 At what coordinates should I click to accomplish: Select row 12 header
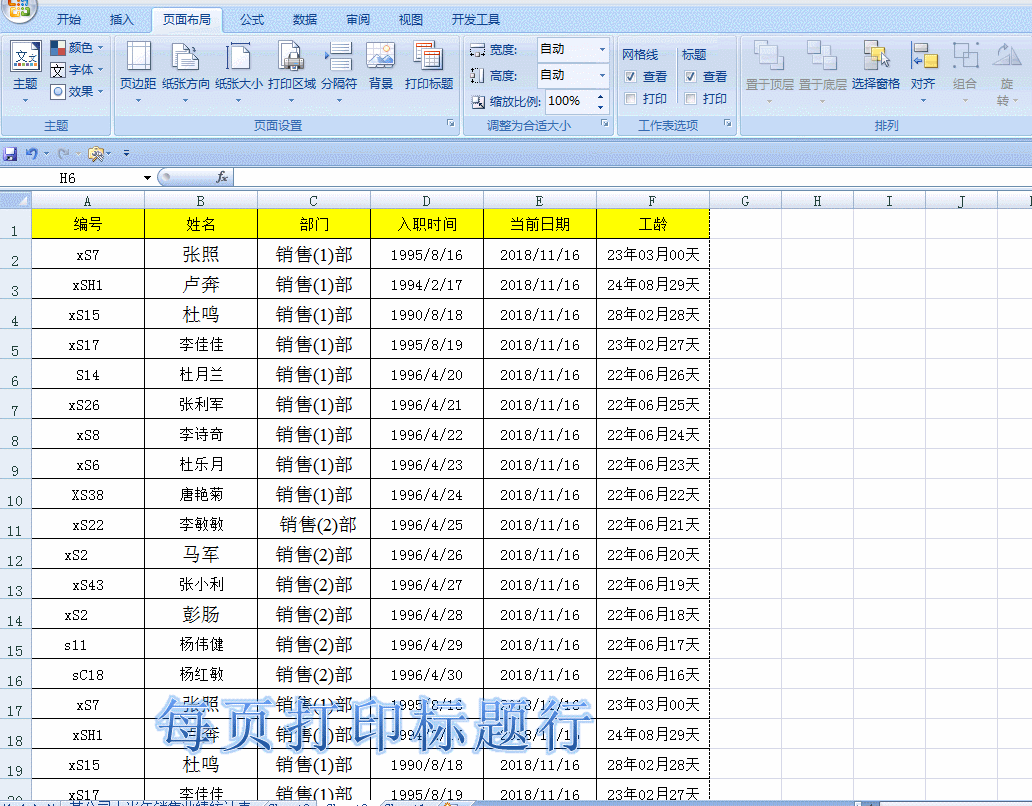15,555
